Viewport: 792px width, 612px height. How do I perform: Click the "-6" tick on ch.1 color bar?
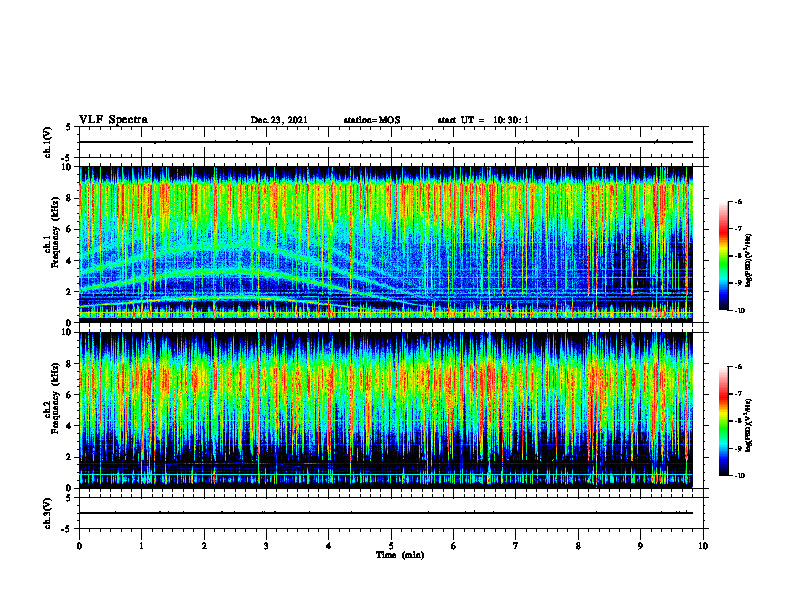coord(738,201)
